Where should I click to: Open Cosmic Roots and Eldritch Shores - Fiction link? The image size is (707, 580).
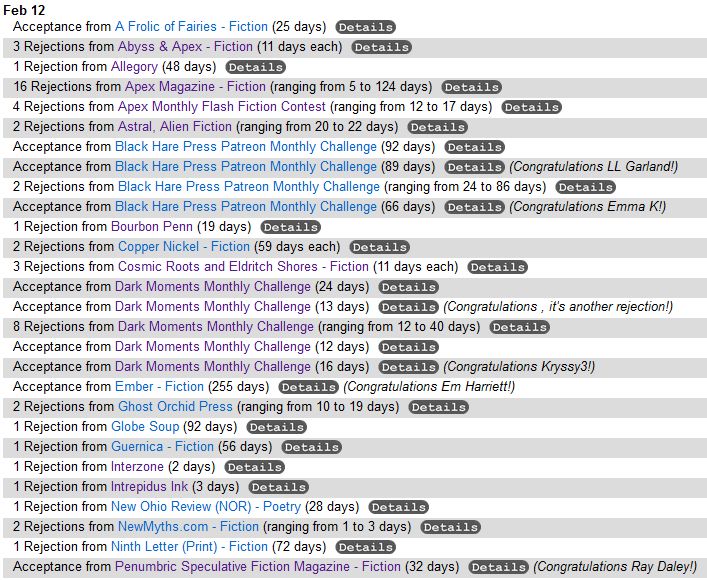click(243, 266)
